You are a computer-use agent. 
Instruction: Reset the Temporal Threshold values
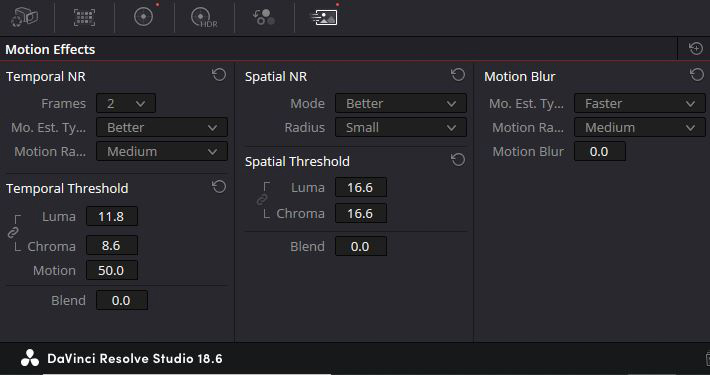pos(219,187)
